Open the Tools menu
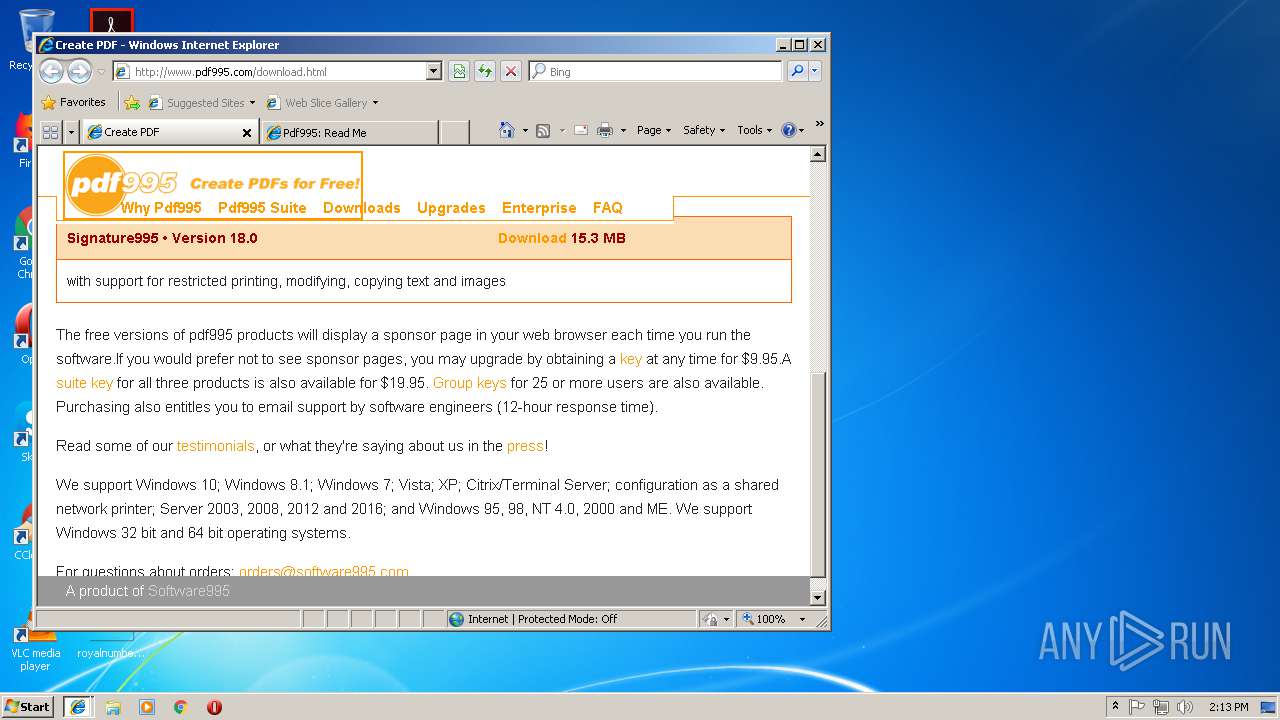This screenshot has height=720, width=1280. tap(754, 130)
